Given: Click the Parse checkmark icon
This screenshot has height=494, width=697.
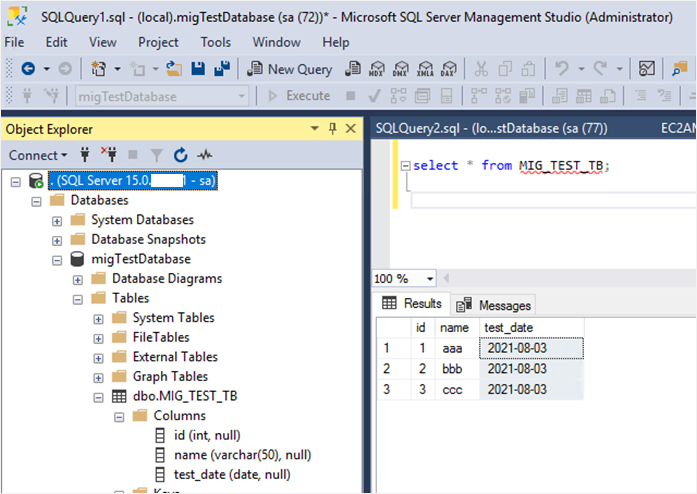Looking at the screenshot, I should [x=374, y=96].
